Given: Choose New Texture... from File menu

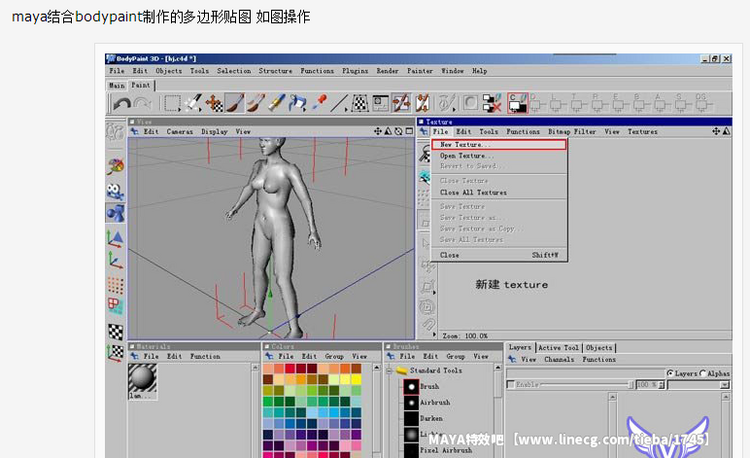Looking at the screenshot, I should 499,144.
